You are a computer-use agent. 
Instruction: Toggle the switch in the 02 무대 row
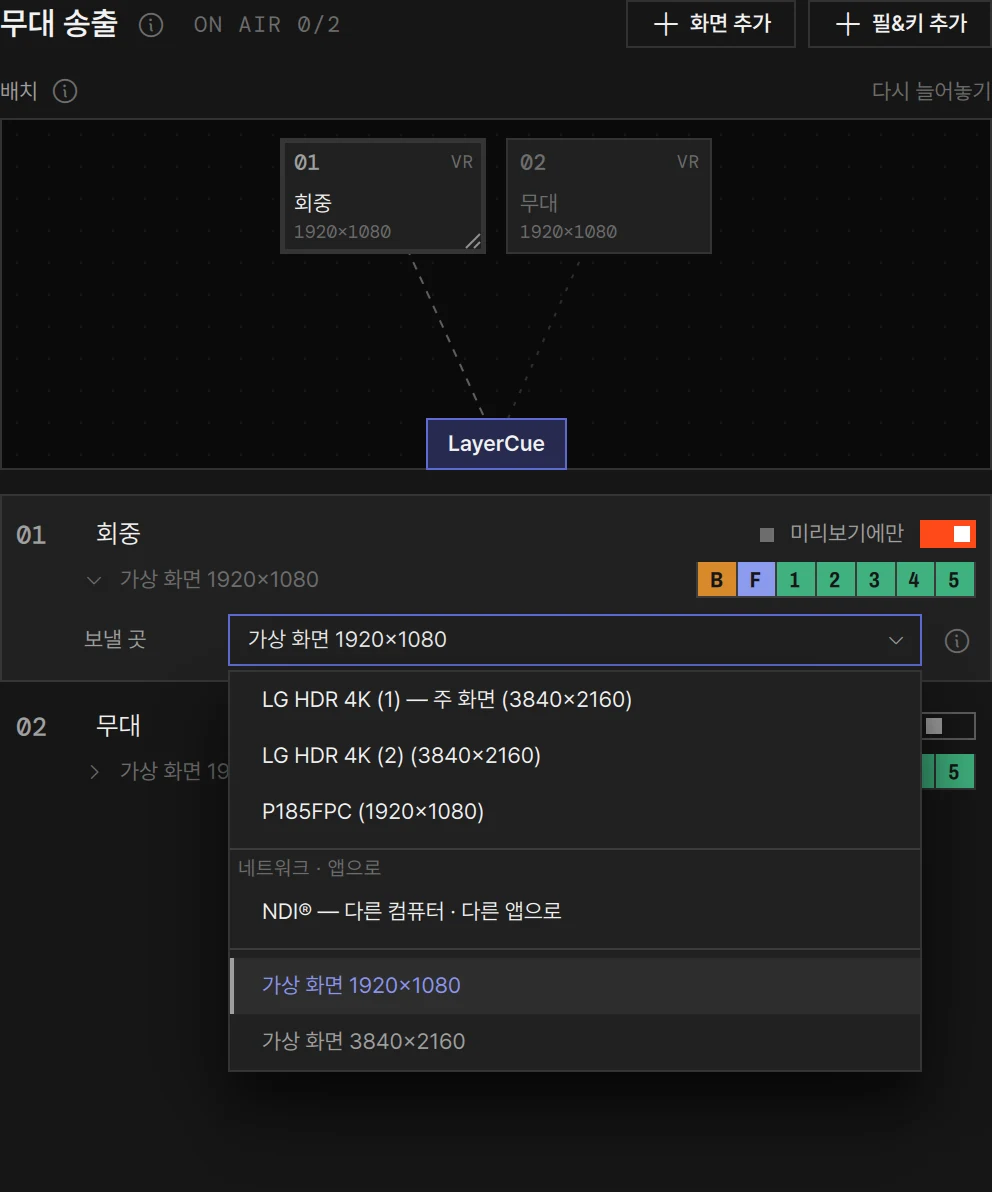[x=948, y=726]
